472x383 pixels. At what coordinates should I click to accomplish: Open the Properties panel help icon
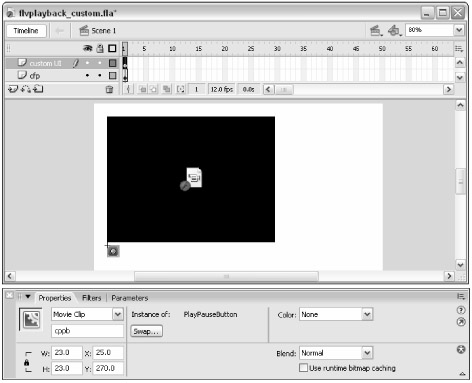pyautogui.click(x=461, y=310)
